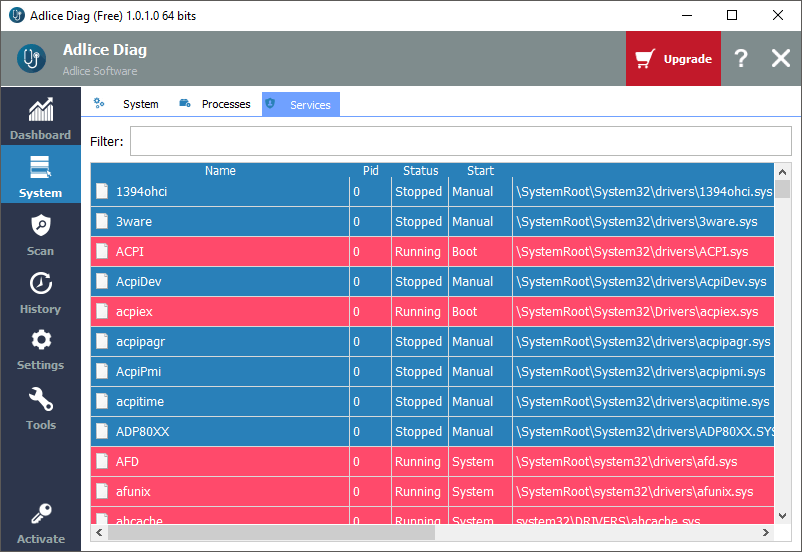Select the Services tab
This screenshot has width=802, height=552.
(301, 104)
